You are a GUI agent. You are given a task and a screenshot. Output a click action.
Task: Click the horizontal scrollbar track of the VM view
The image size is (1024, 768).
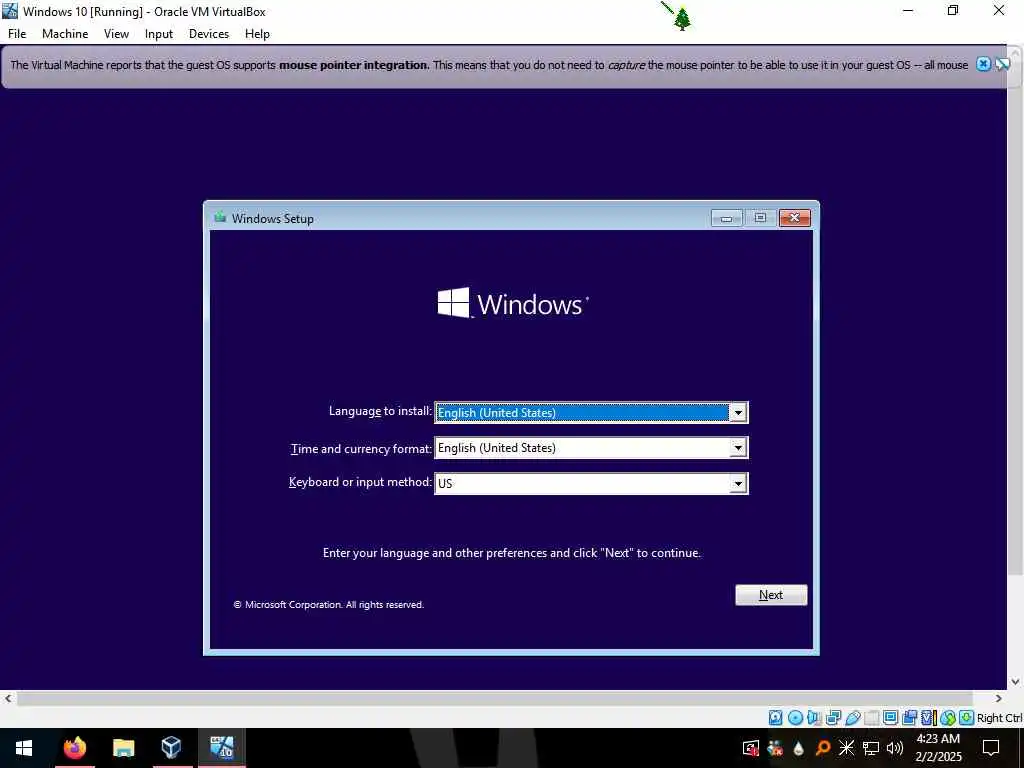click(x=494, y=698)
